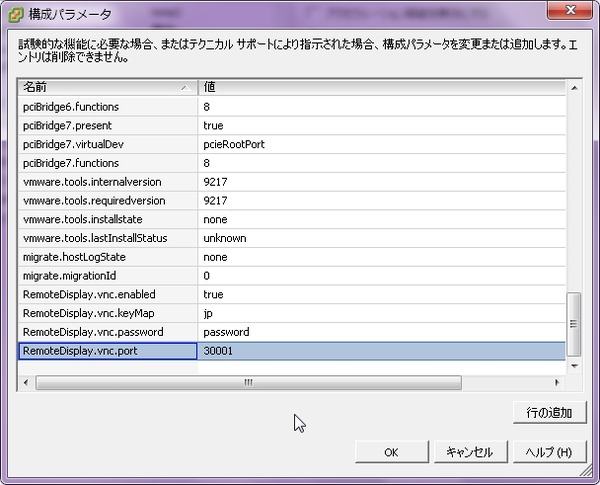This screenshot has width=600, height=485.
Task: Select migrate.migrationId name cell
Action: point(108,276)
